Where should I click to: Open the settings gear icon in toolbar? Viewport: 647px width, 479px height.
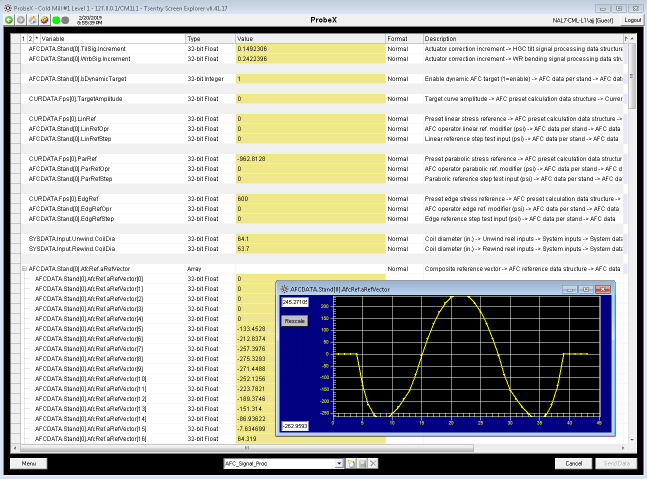click(x=44, y=20)
